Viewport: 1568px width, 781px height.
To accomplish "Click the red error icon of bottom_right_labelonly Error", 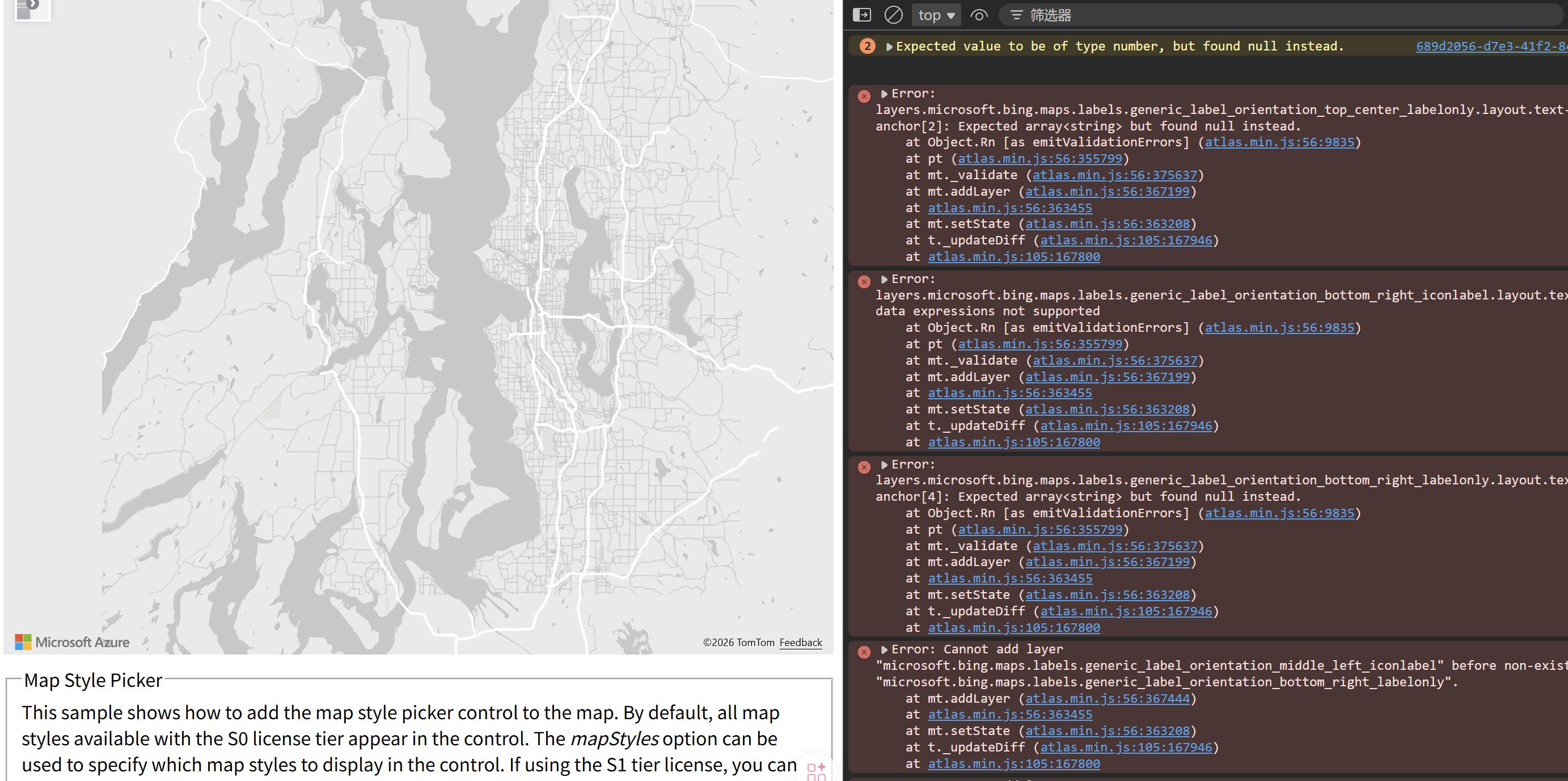I will (864, 467).
